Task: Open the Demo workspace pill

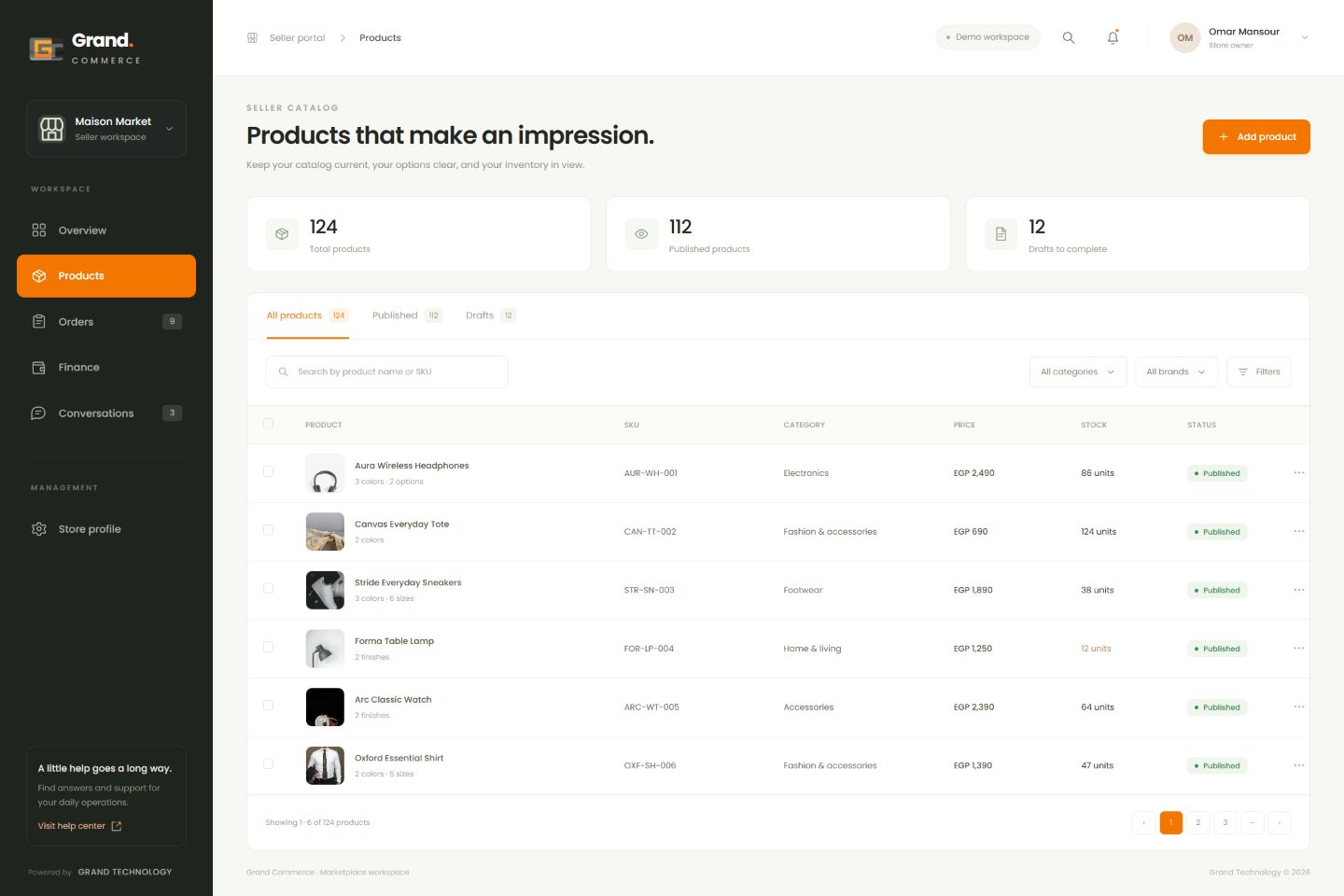Action: click(x=987, y=37)
